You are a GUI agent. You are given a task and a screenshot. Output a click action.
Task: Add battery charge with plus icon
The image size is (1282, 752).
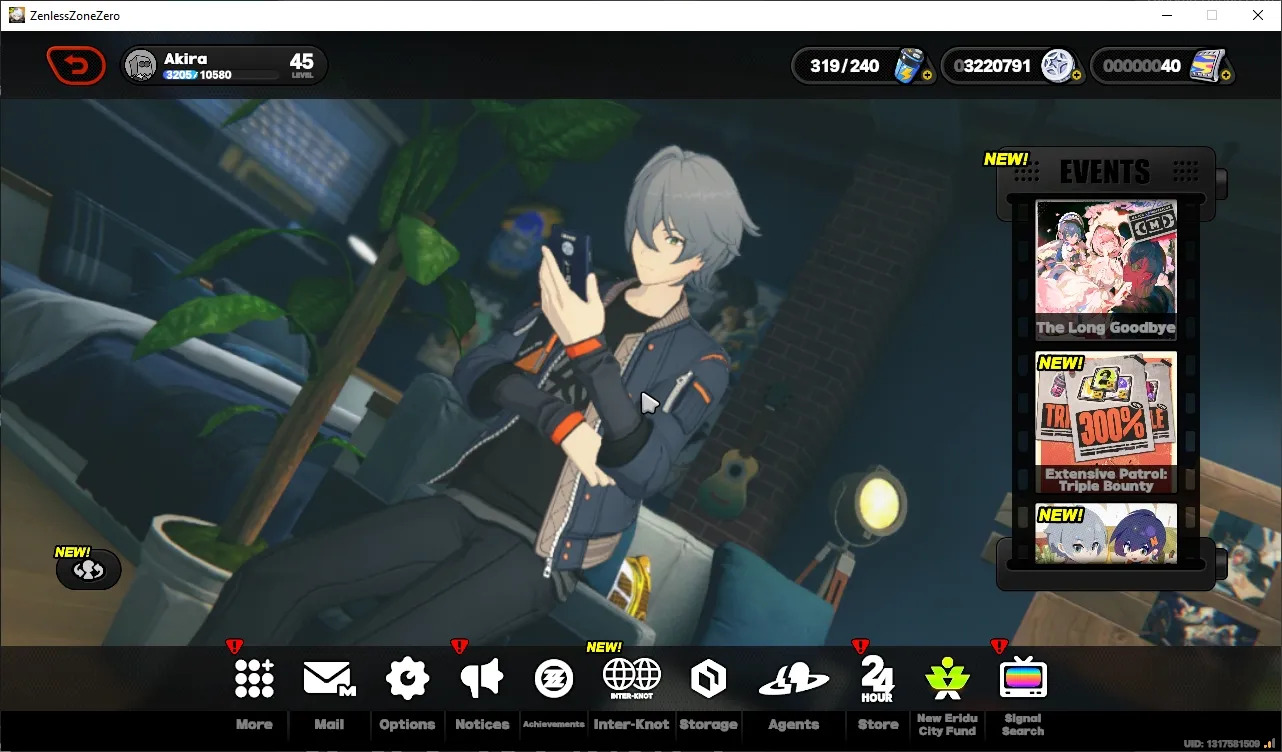click(x=927, y=75)
